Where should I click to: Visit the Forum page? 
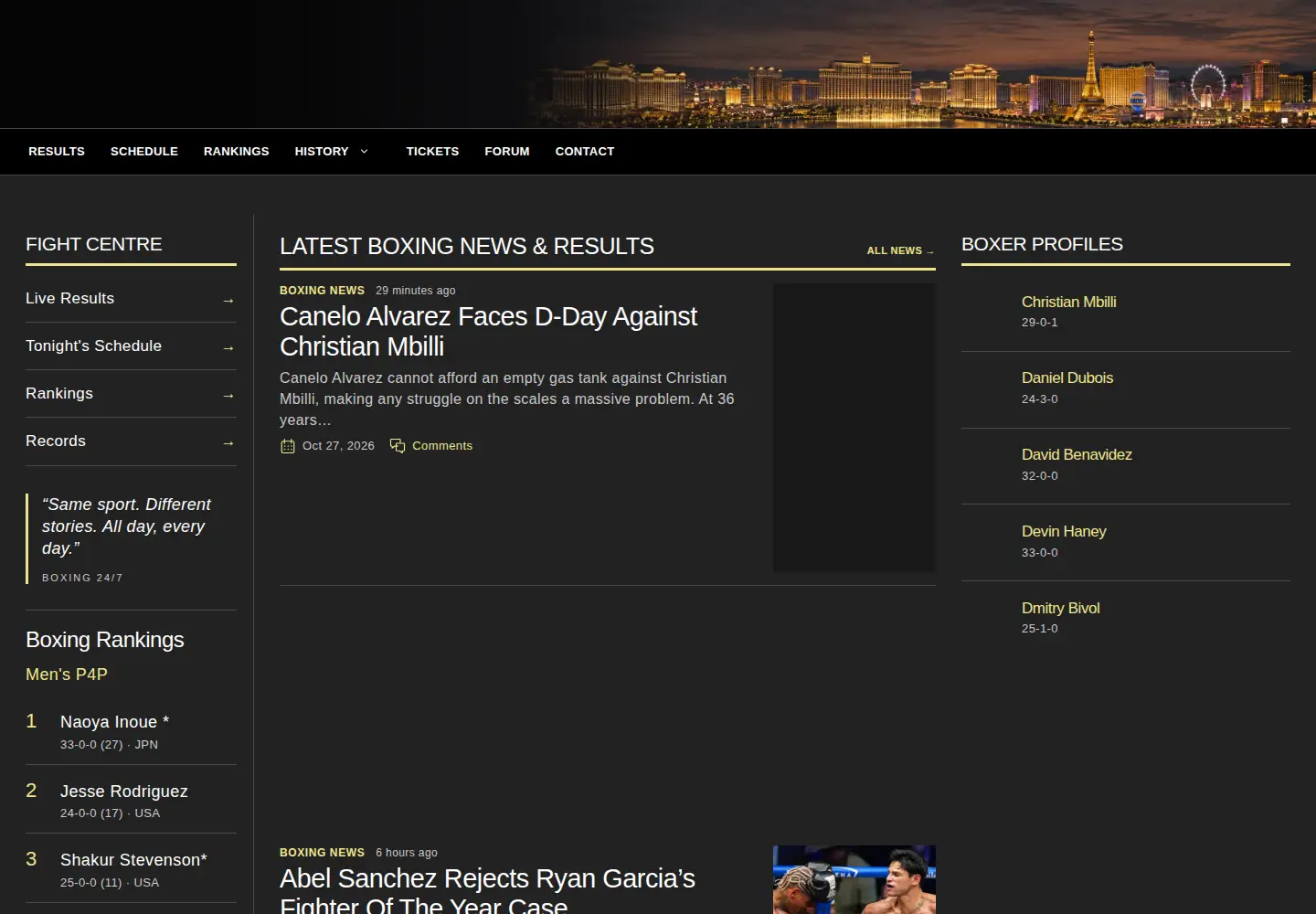507,152
